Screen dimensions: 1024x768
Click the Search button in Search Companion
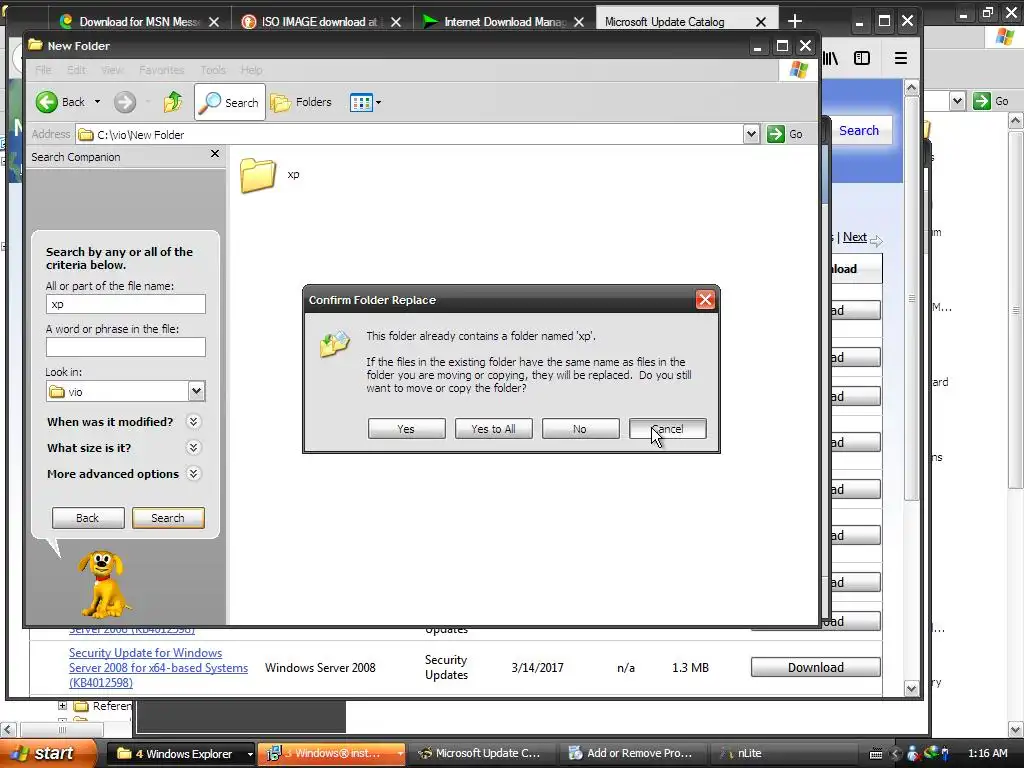168,518
